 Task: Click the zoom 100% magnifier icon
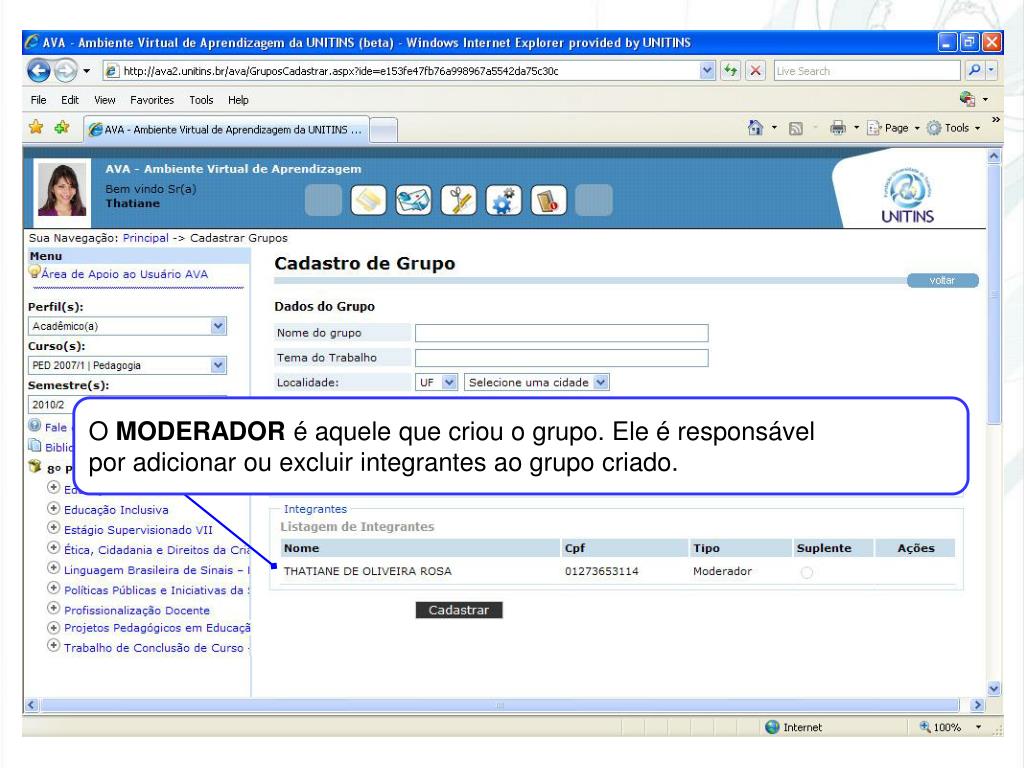(925, 726)
